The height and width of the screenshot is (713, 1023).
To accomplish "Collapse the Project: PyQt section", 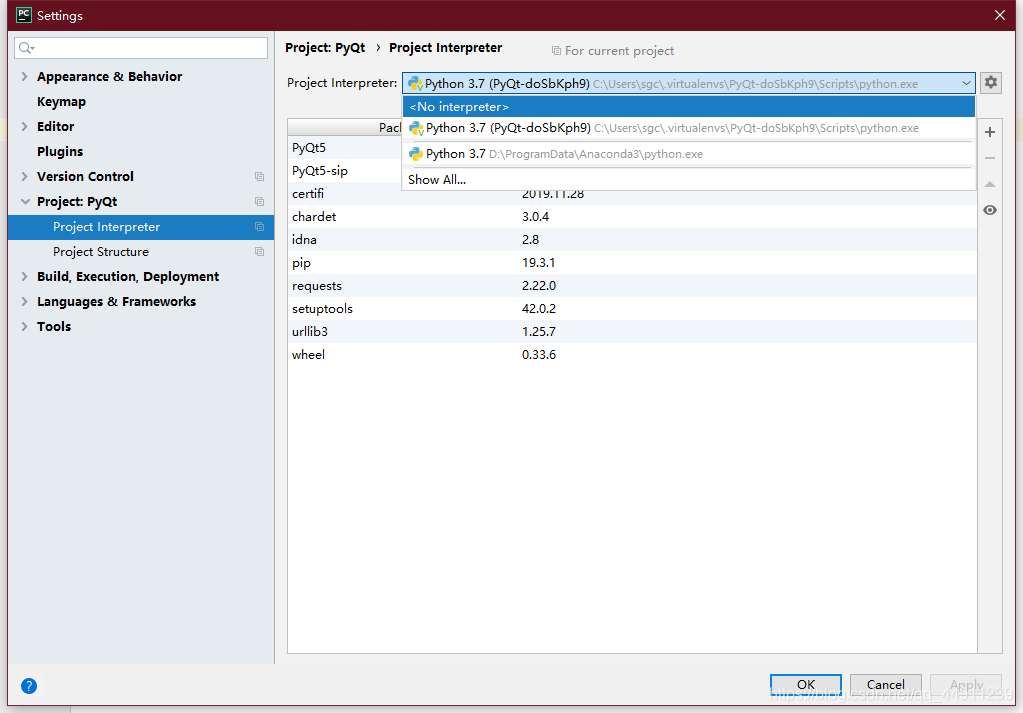I will 25,202.
